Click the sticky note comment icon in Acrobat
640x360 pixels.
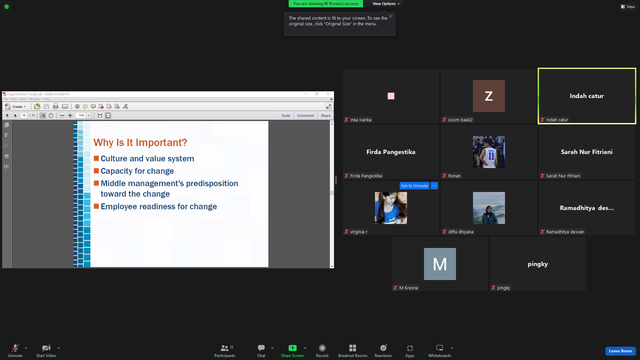(x=85, y=107)
